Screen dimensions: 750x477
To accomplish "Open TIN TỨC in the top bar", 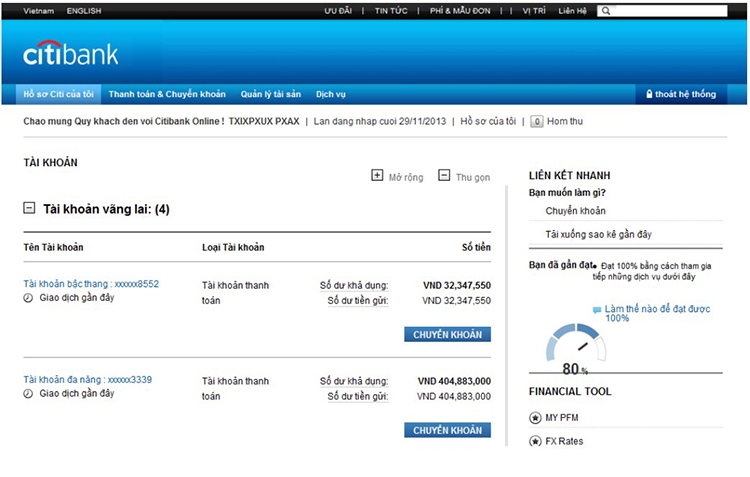I will [x=391, y=11].
